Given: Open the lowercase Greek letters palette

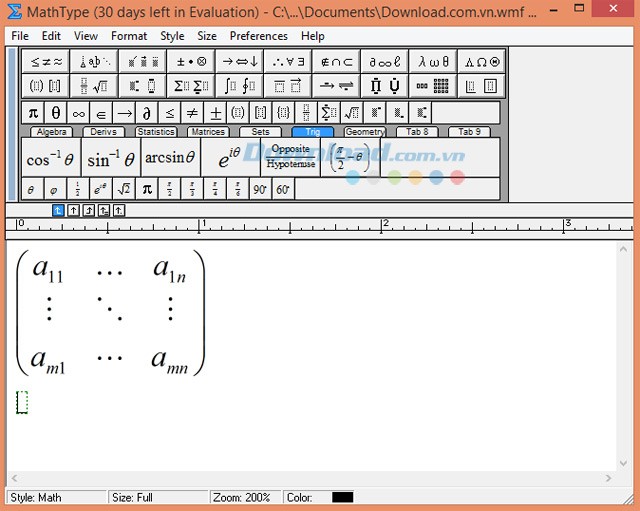Looking at the screenshot, I should pos(433,62).
